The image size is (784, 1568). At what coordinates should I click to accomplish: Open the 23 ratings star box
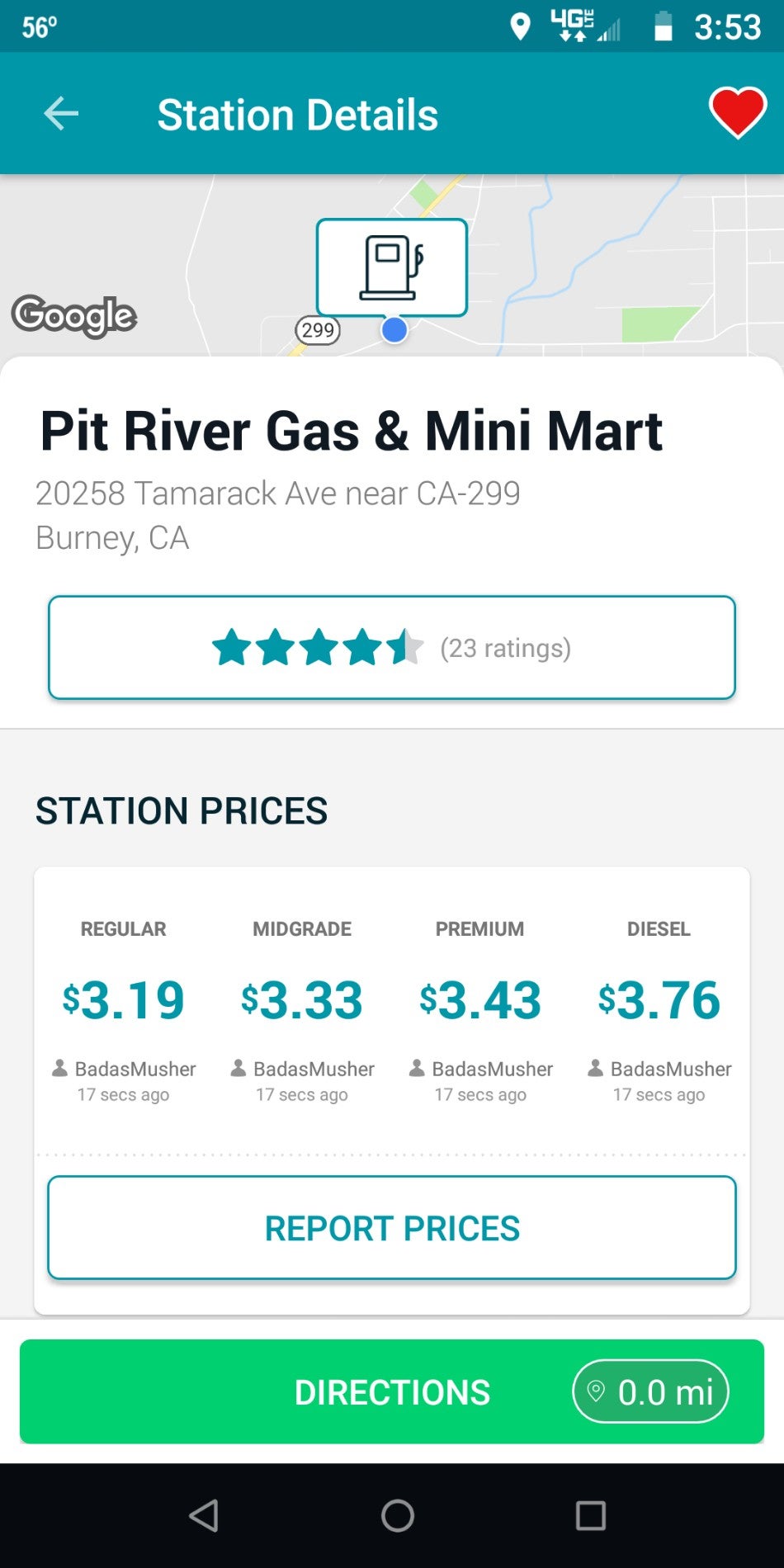pyautogui.click(x=392, y=648)
